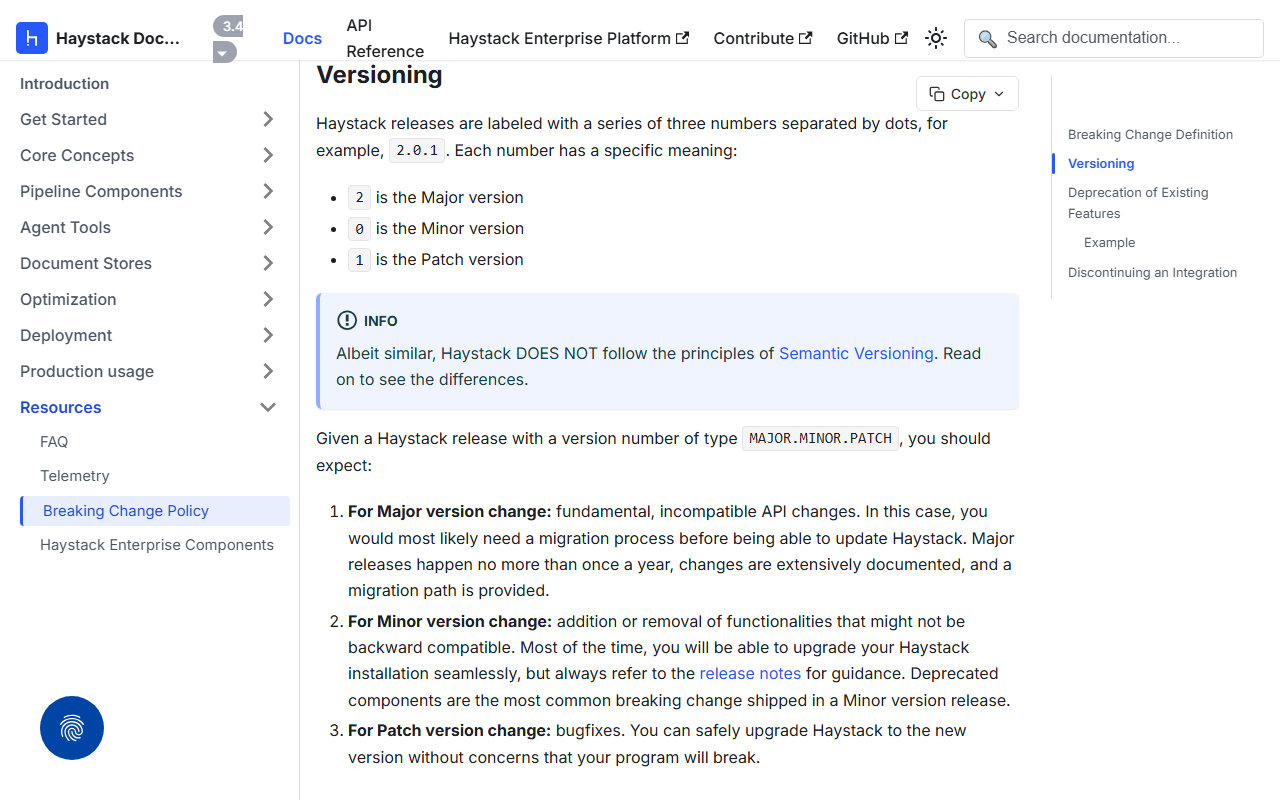Expand the Pipeline Components section
This screenshot has width=1280, height=800.
268,191
